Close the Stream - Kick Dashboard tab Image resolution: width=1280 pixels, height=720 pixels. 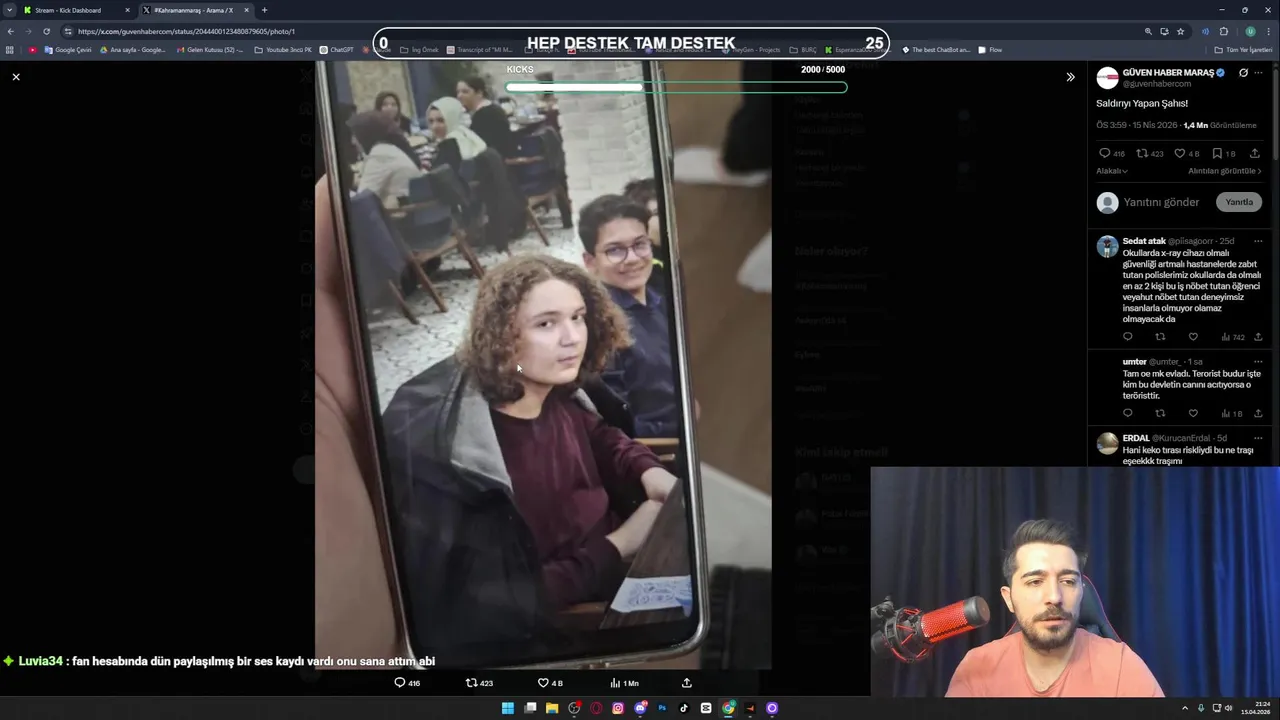click(x=127, y=10)
